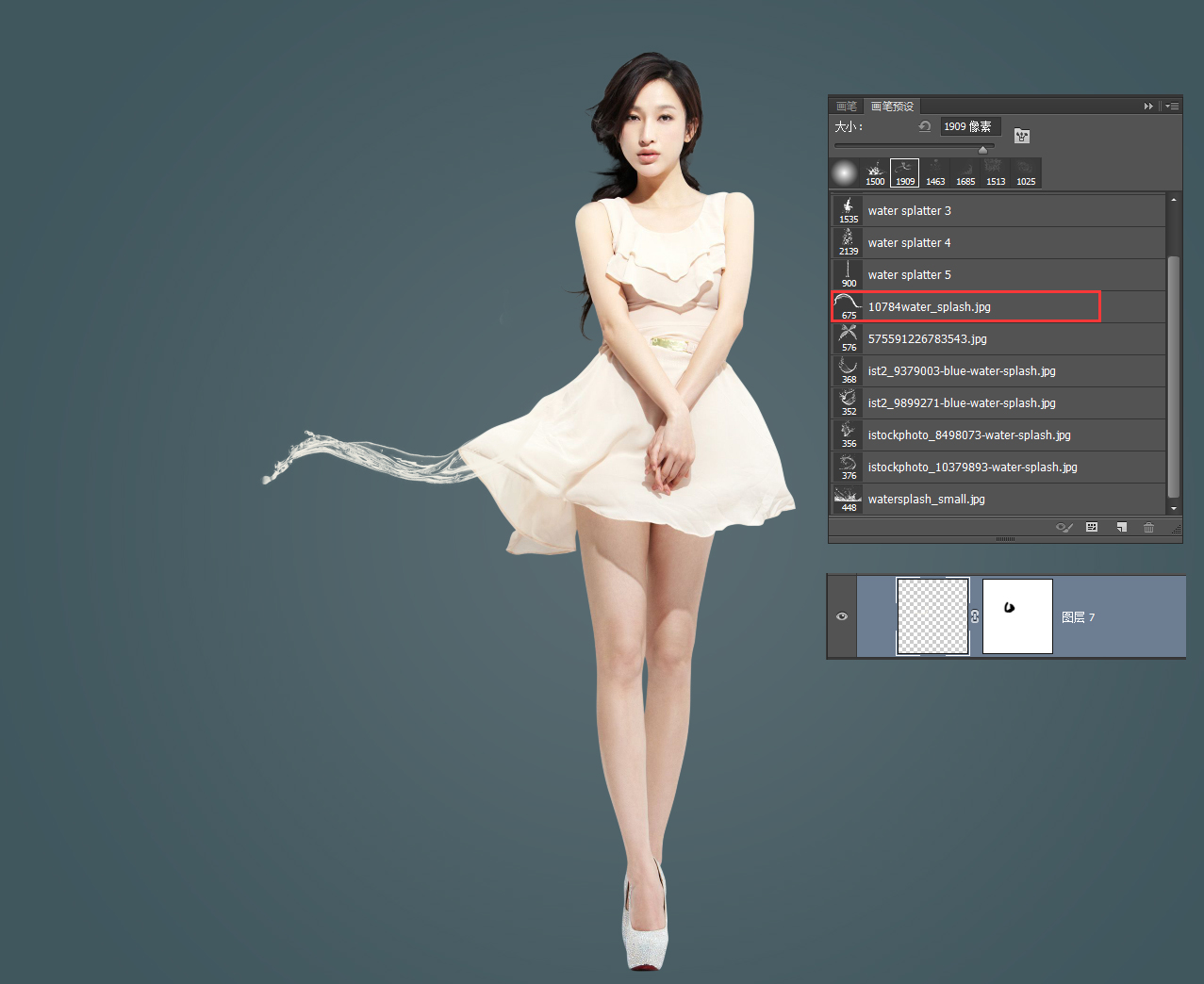Choose the recent brush labeled 1685
Screen dimensions: 1204x984
click(x=965, y=173)
